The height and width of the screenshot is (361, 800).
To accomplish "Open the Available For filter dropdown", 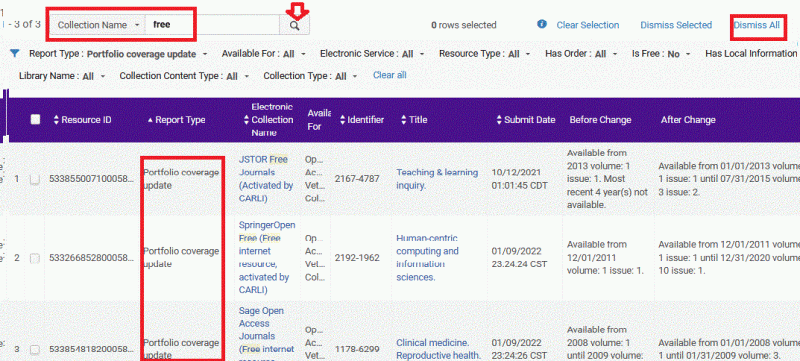I will (x=263, y=54).
